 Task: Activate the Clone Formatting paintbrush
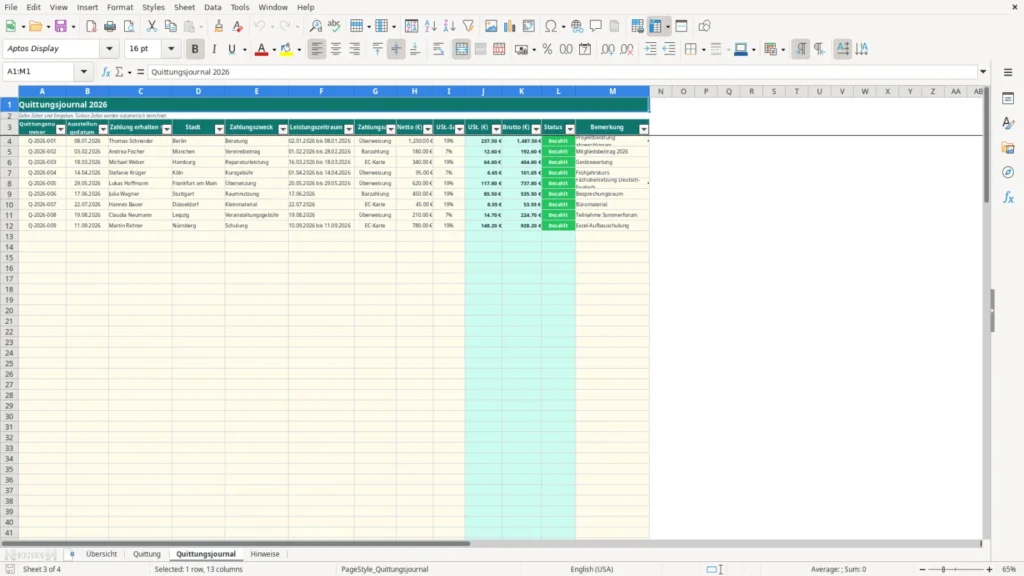[219, 26]
